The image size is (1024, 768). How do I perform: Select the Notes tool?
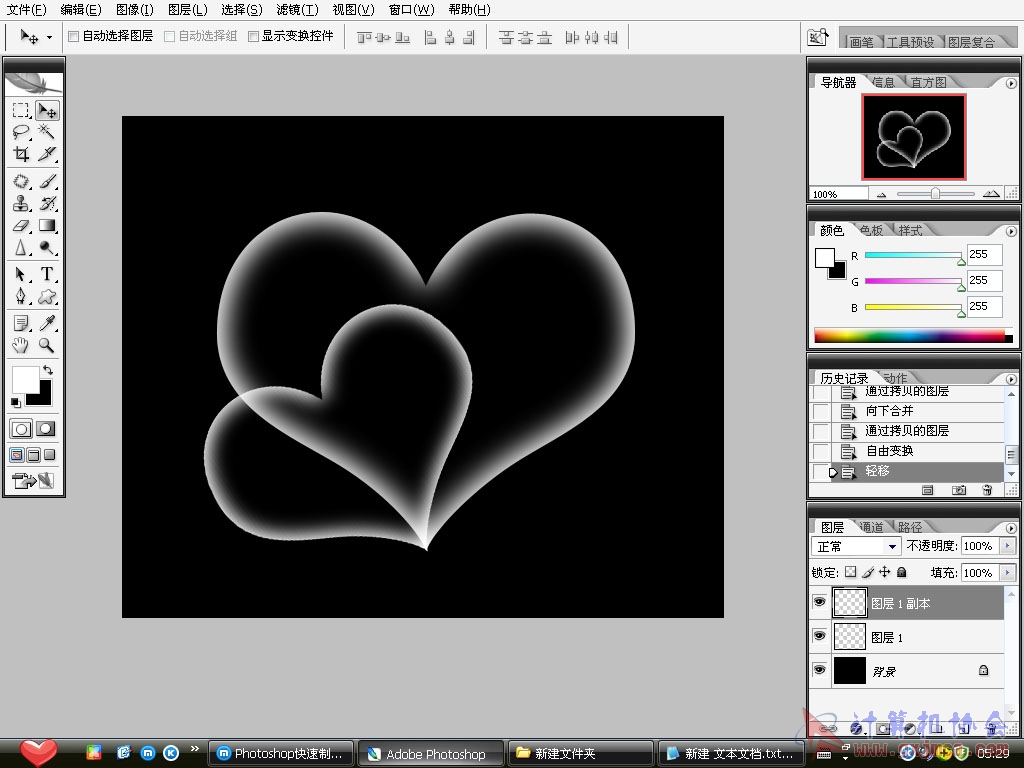[x=21, y=323]
